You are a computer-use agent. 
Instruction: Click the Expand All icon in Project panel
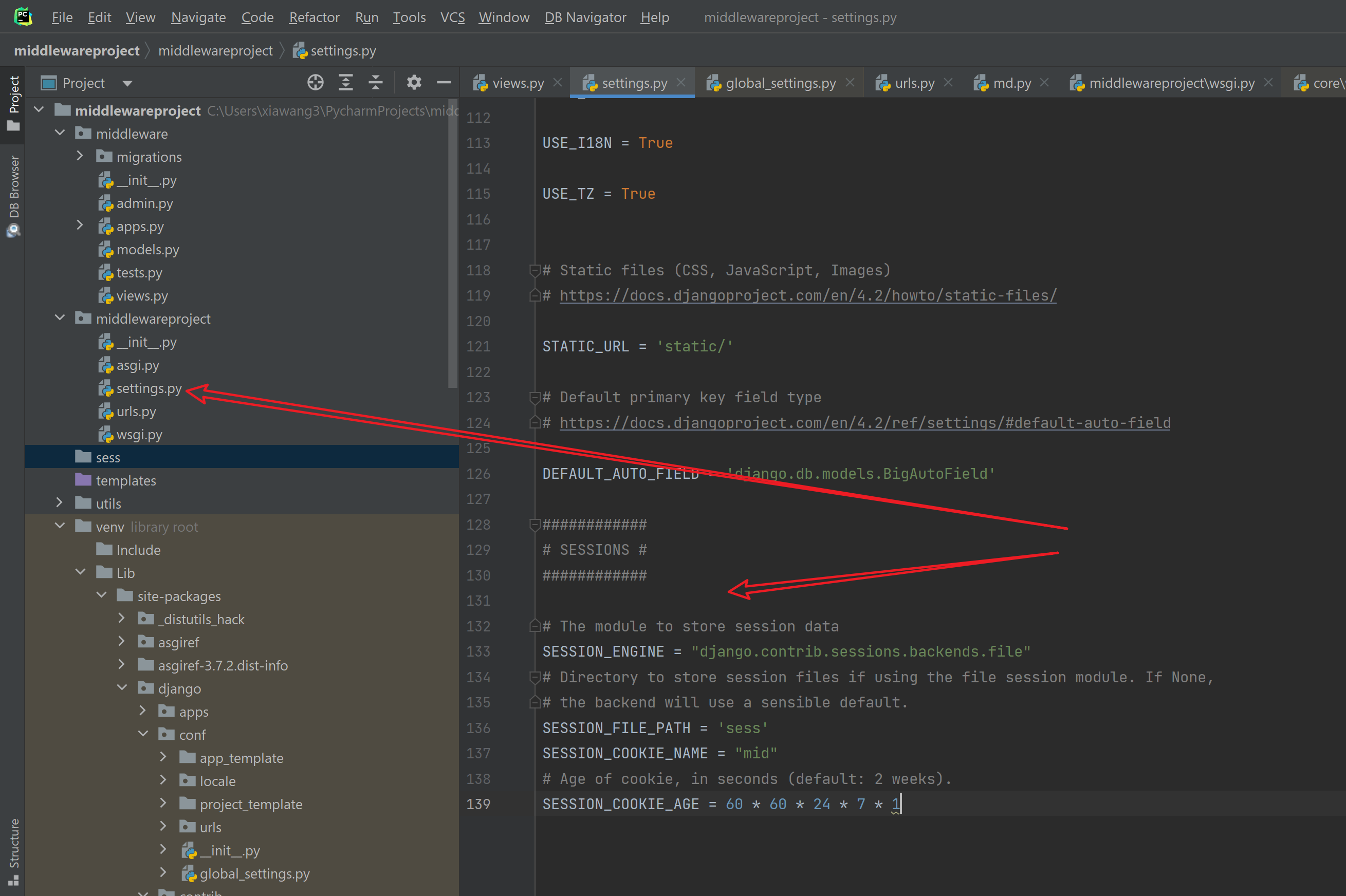point(345,83)
